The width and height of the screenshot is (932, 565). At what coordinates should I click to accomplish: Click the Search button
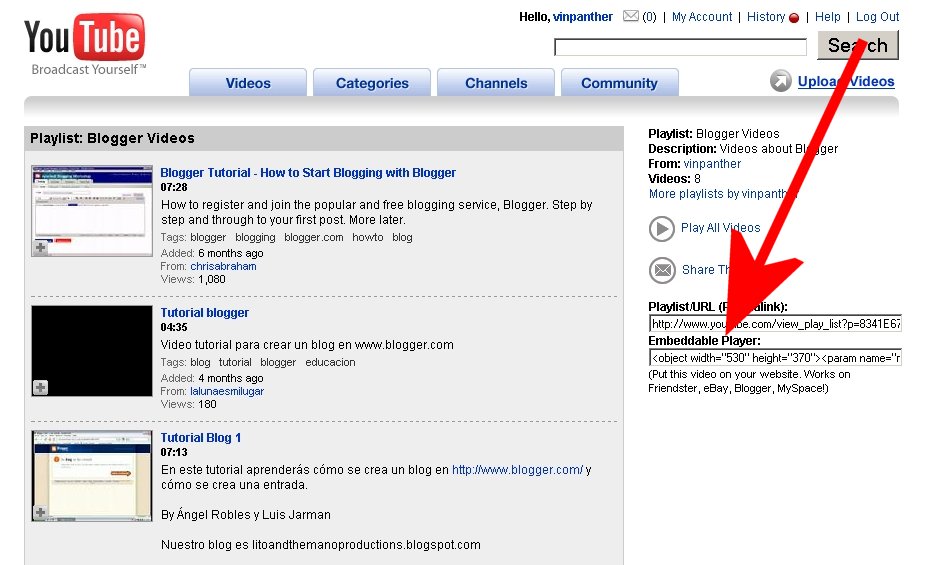point(858,45)
